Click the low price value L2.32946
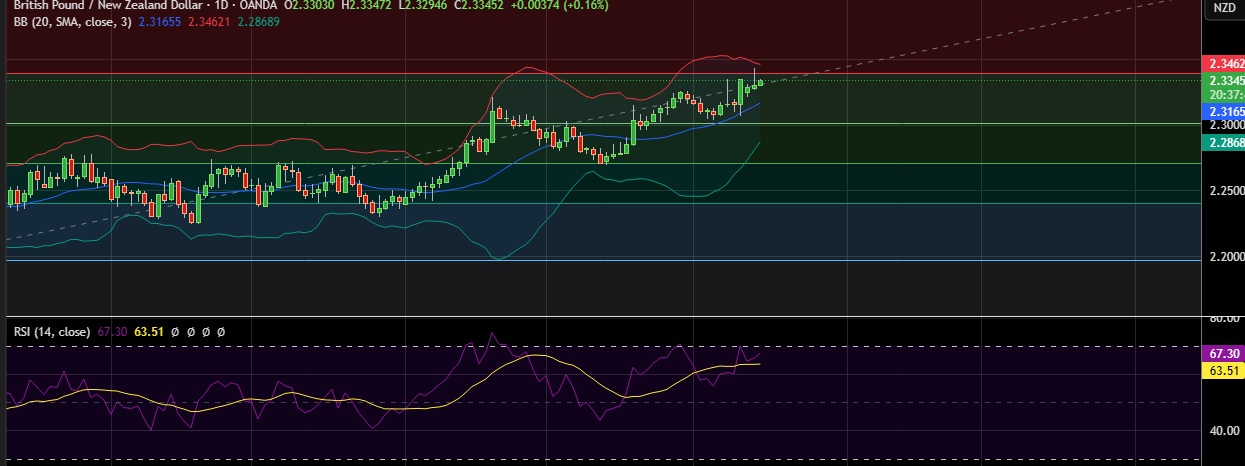This screenshot has width=1245, height=466. [x=423, y=5]
